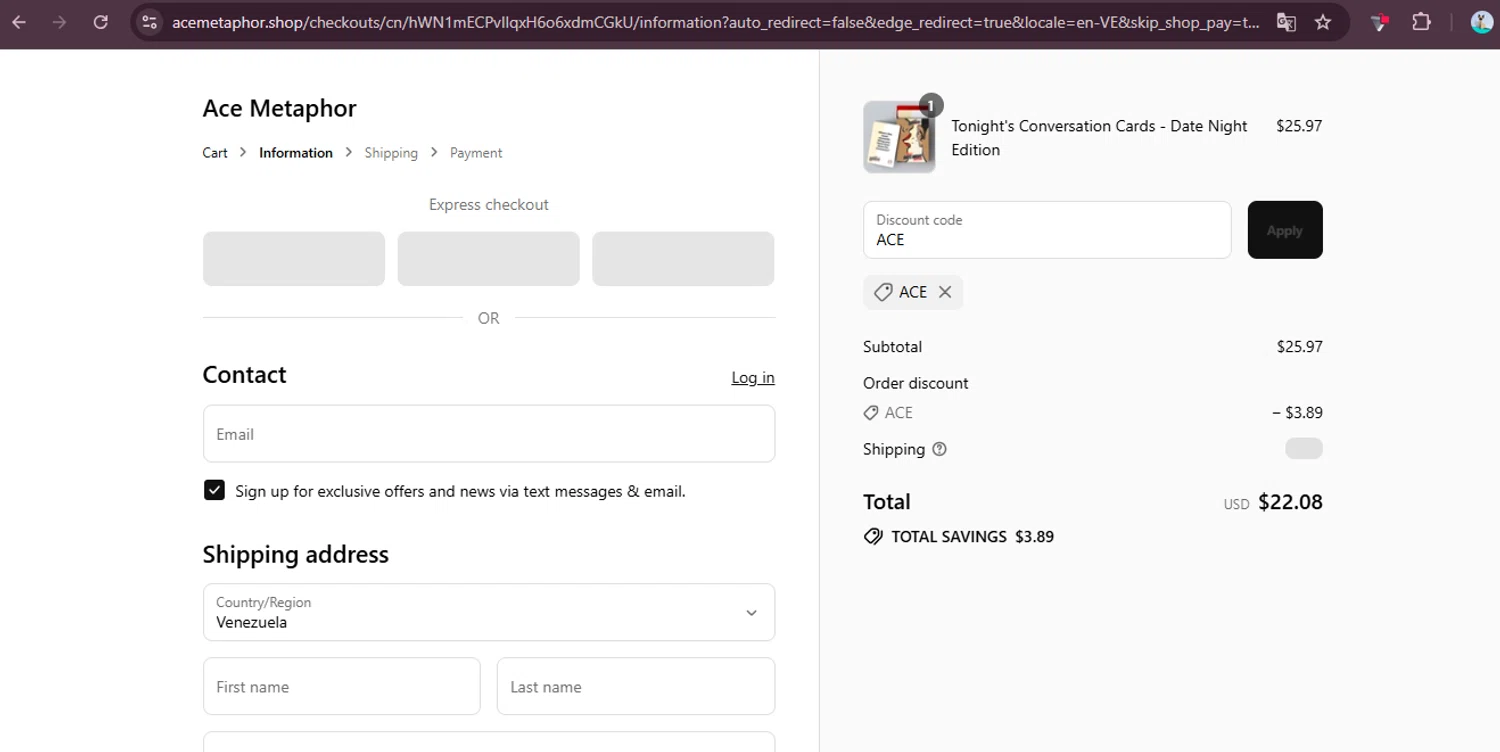Click the Contact heading
This screenshot has width=1500, height=752.
click(x=244, y=374)
